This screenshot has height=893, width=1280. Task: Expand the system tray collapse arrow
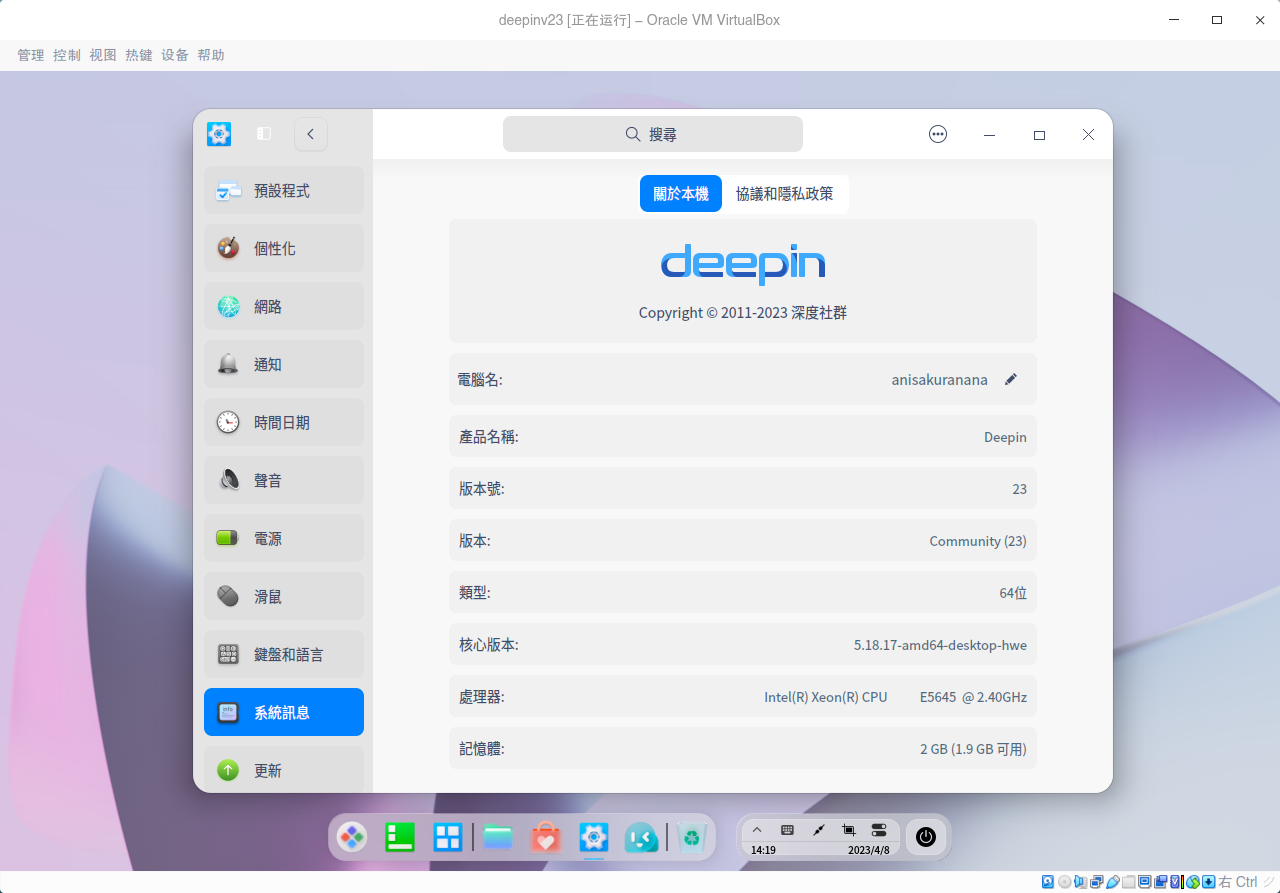coord(757,830)
